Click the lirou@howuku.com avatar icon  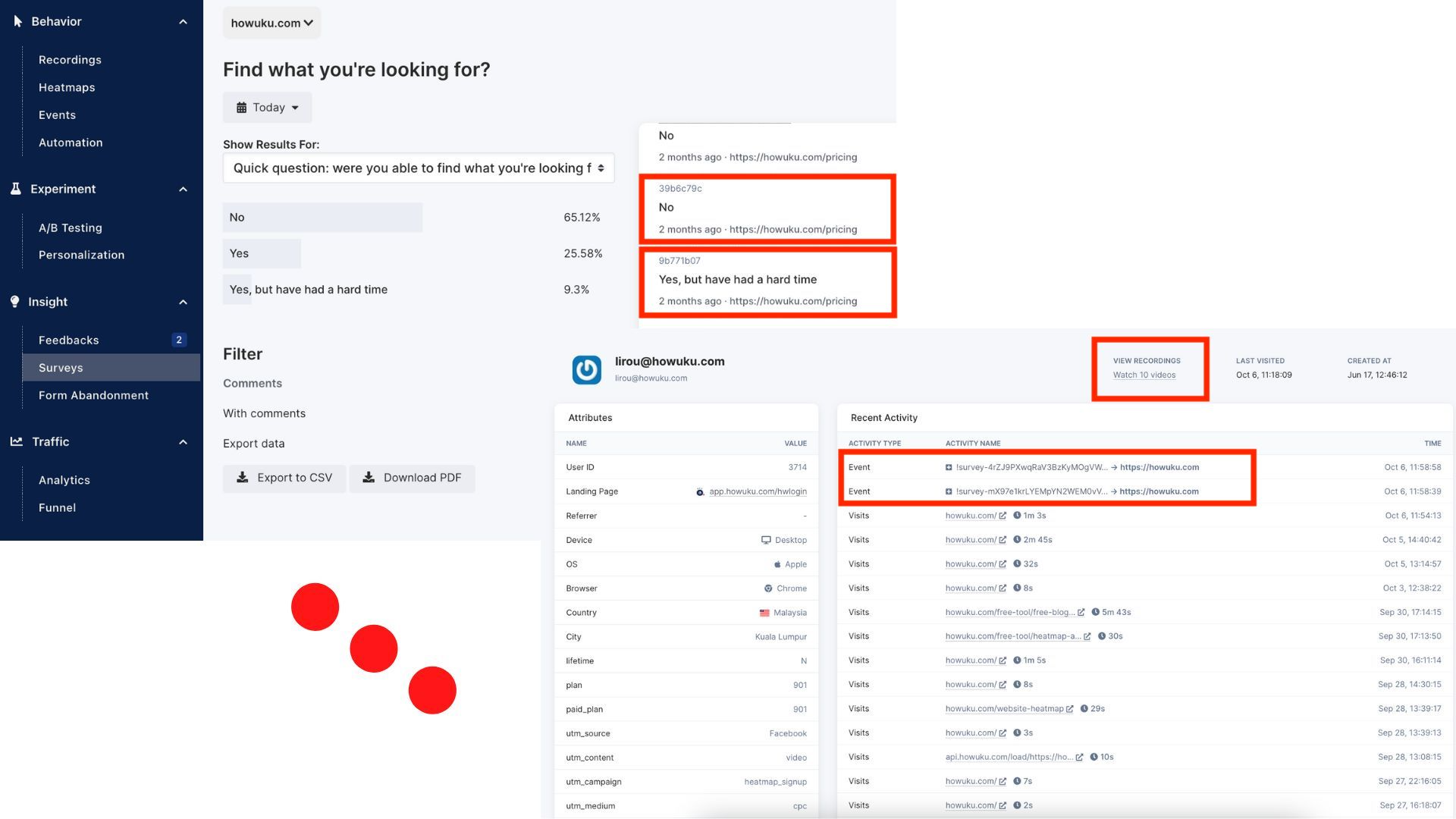[x=586, y=370]
